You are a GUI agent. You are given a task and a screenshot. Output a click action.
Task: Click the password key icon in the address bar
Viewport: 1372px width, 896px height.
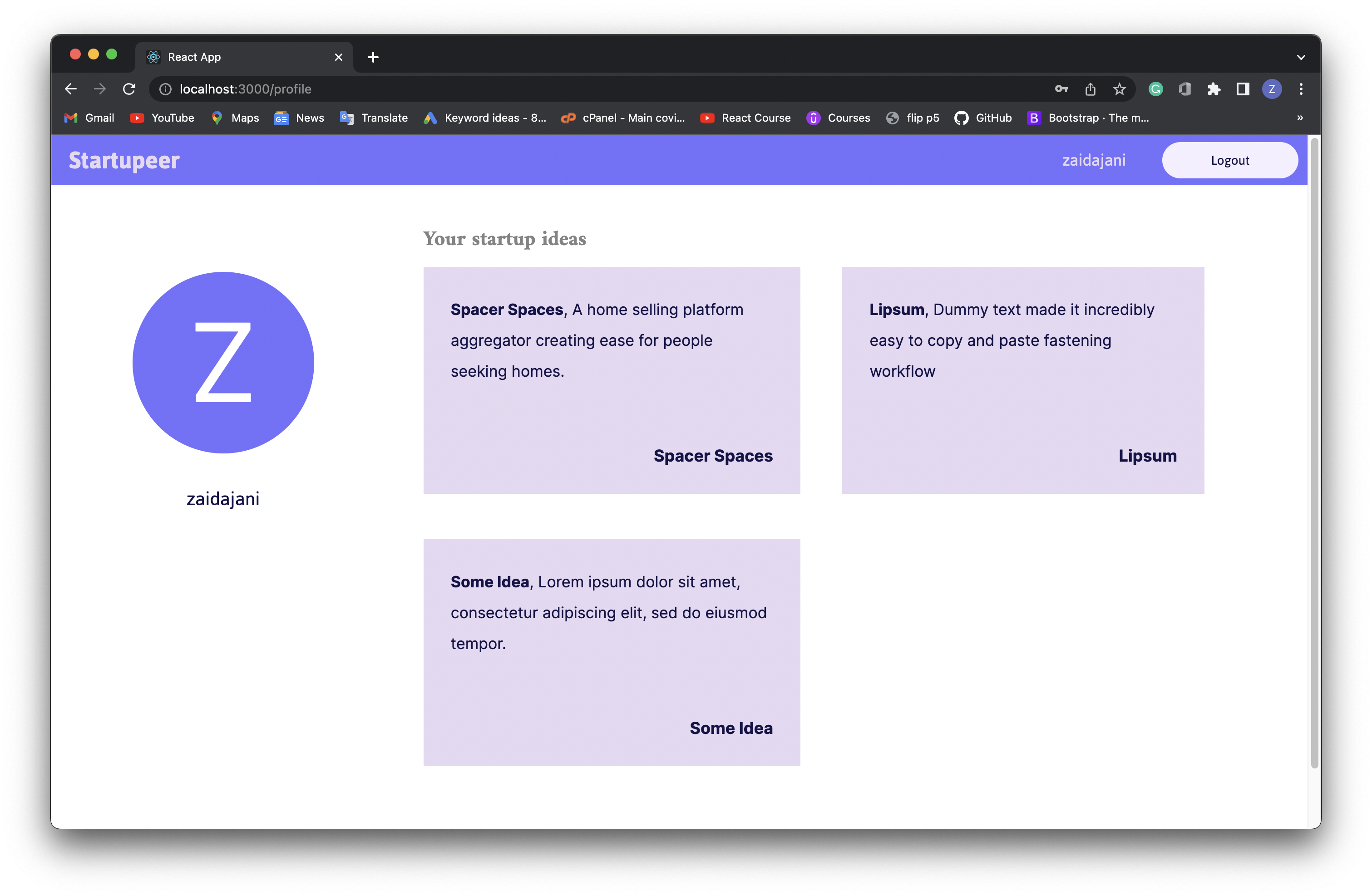point(1061,89)
